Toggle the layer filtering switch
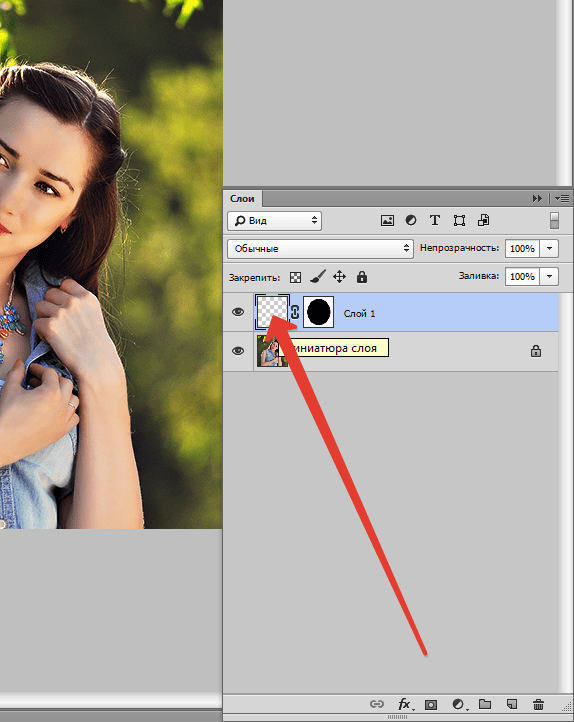 coord(554,221)
